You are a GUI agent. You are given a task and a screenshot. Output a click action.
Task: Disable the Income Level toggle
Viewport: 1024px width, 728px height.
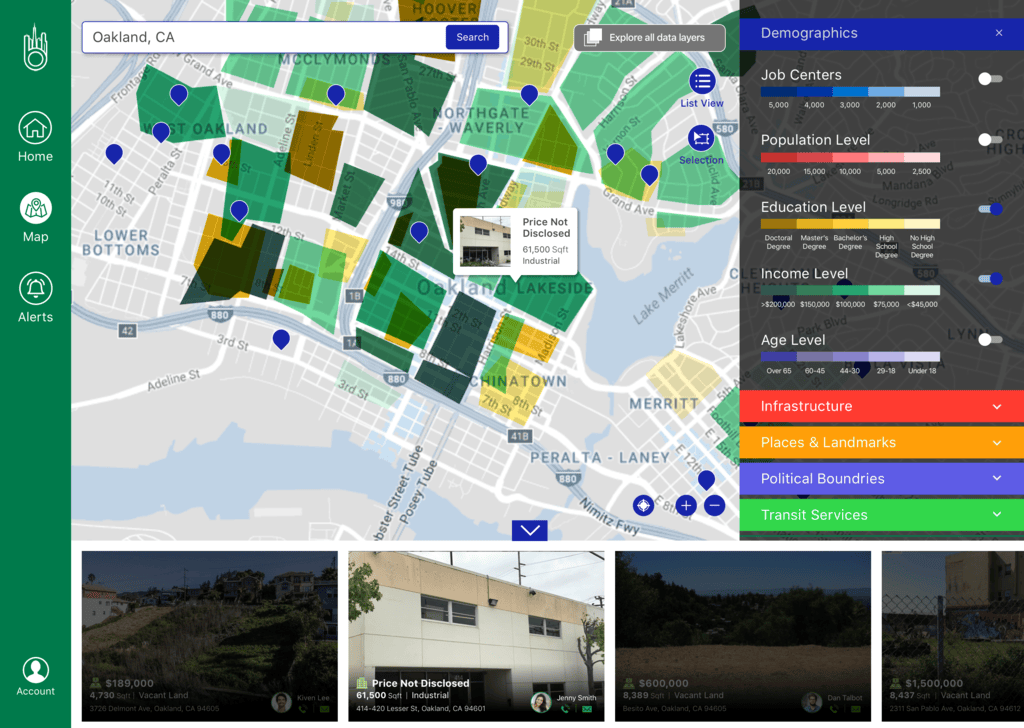coord(990,279)
